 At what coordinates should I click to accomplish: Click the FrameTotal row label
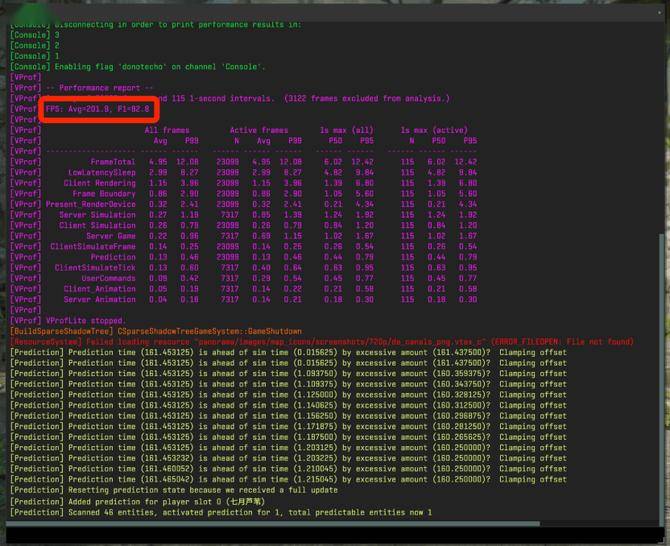112,161
